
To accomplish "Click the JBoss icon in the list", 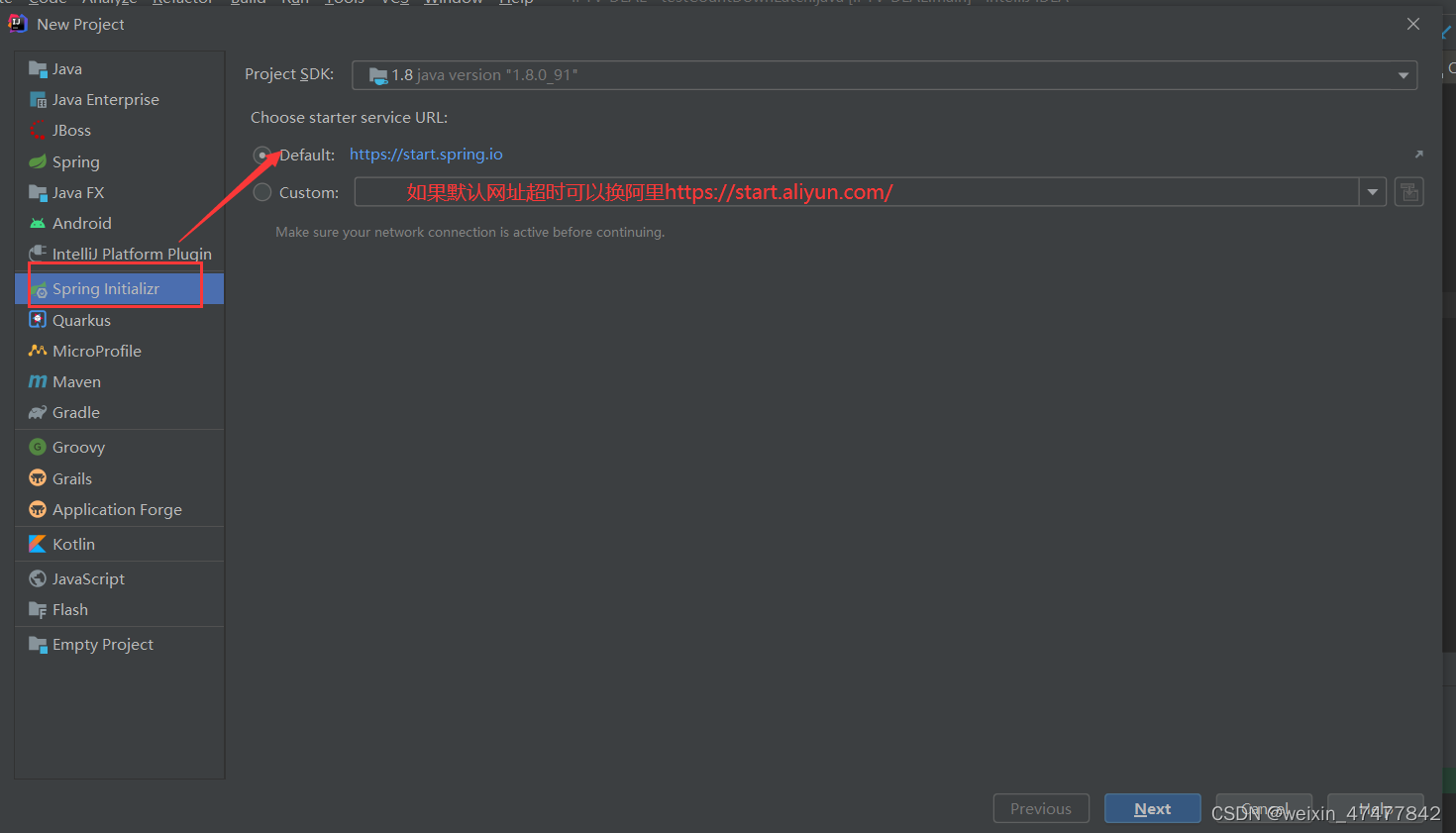I will tap(38, 130).
